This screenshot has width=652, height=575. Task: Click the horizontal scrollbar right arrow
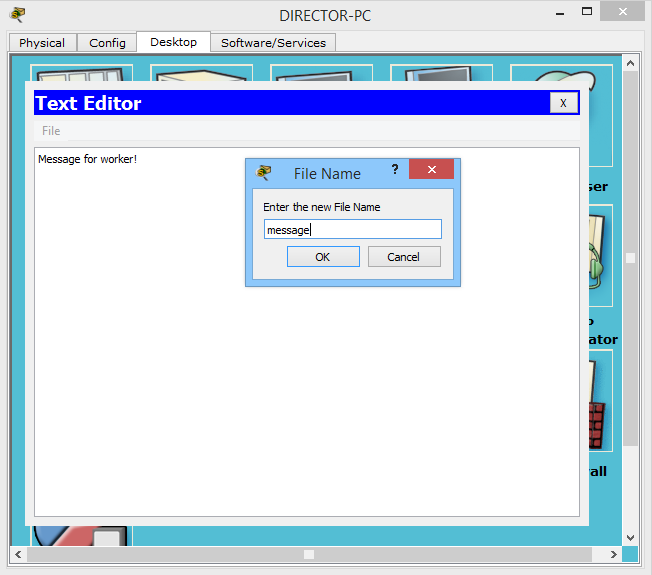pos(614,554)
